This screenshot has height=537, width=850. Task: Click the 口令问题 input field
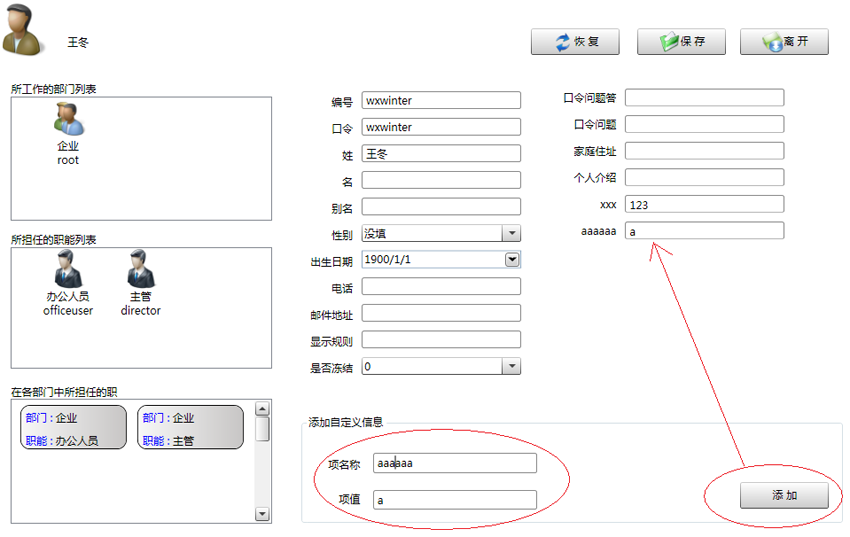coord(704,124)
